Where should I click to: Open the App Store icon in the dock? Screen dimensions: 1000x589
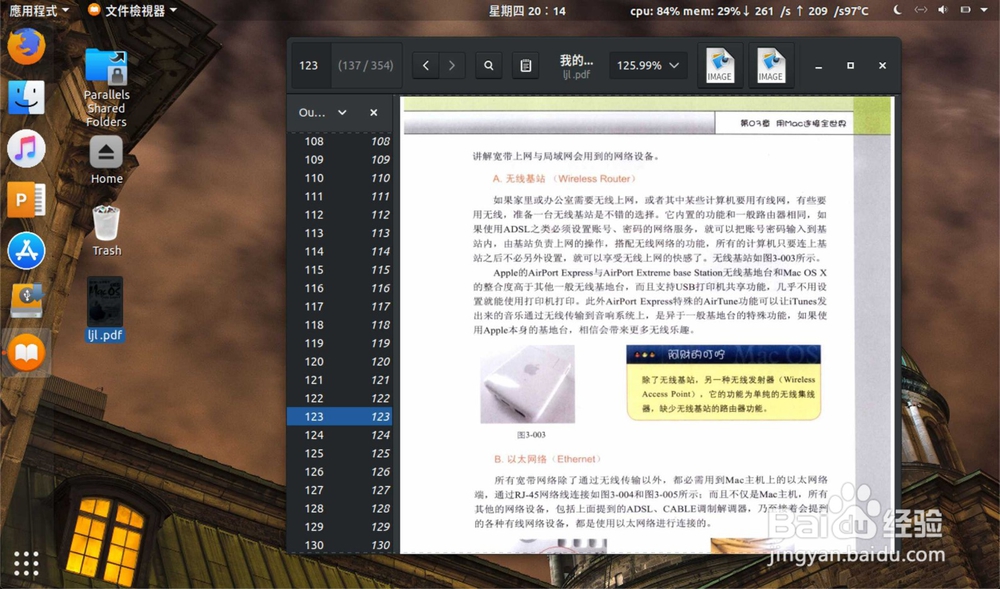pyautogui.click(x=26, y=250)
